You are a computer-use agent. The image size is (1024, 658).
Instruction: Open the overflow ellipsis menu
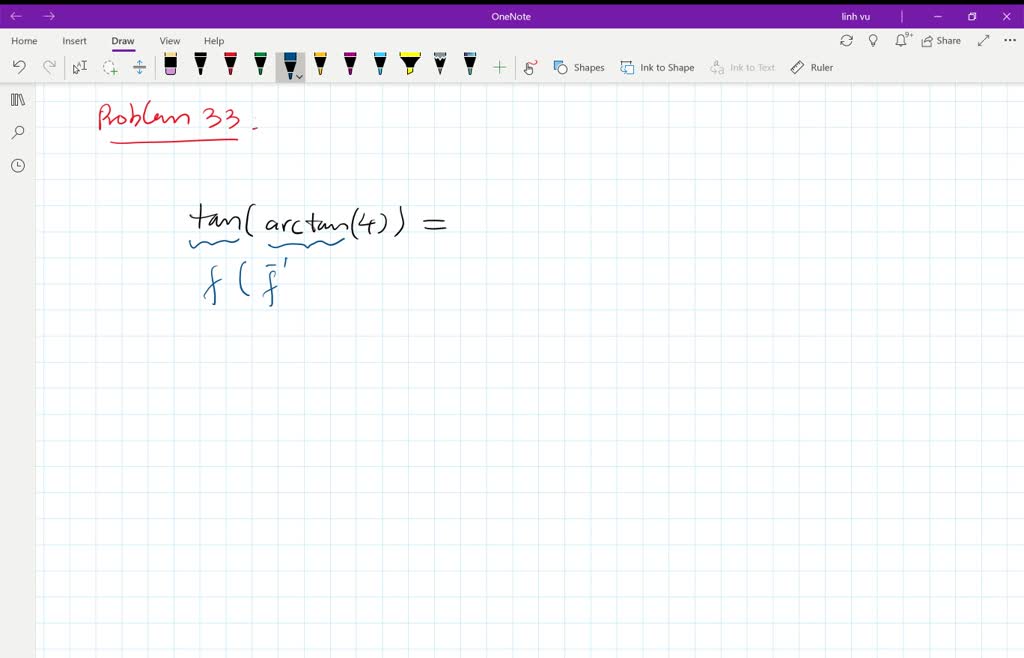coord(1010,40)
